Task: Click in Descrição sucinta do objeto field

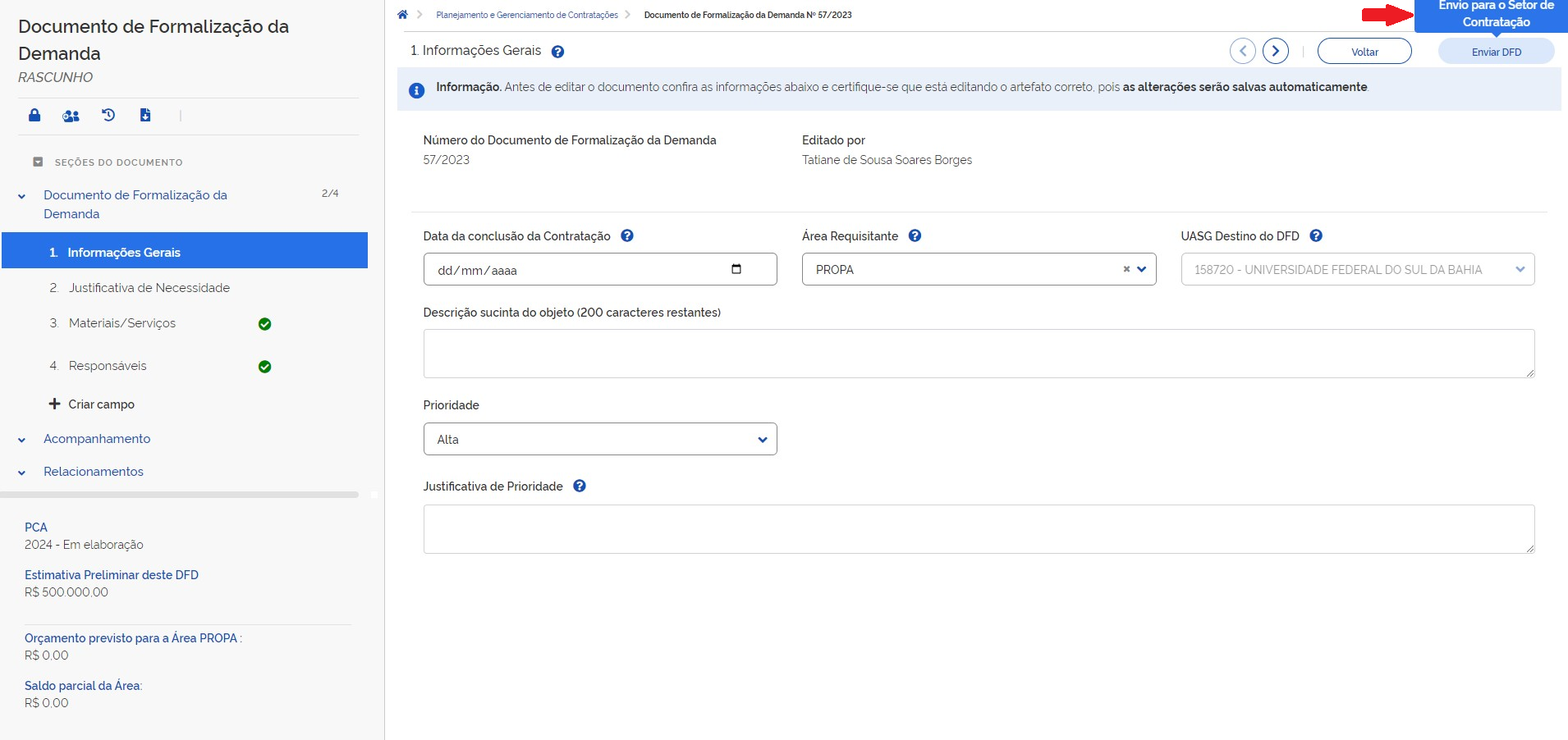Action: coord(978,354)
